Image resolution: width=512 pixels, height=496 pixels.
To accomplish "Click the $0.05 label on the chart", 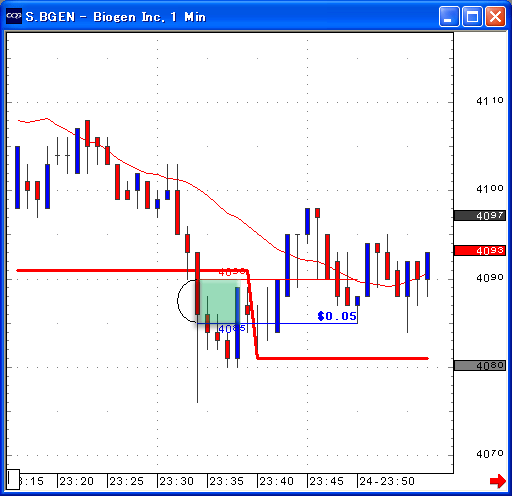I will pos(337,316).
